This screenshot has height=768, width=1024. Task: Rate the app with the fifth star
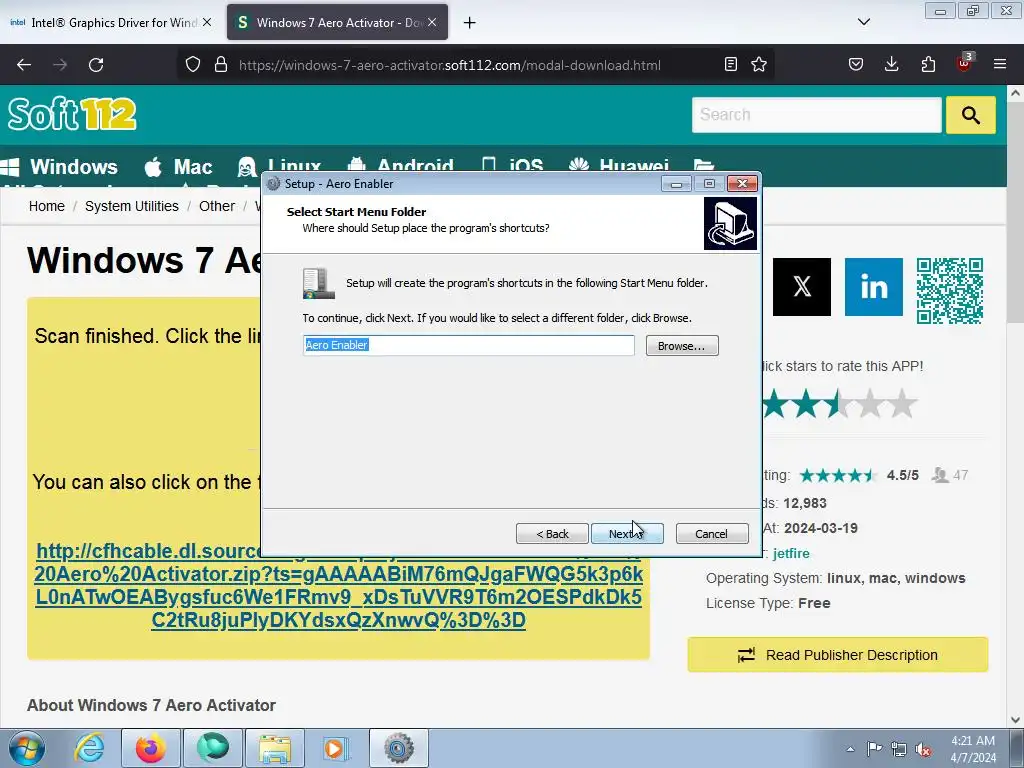coord(903,404)
